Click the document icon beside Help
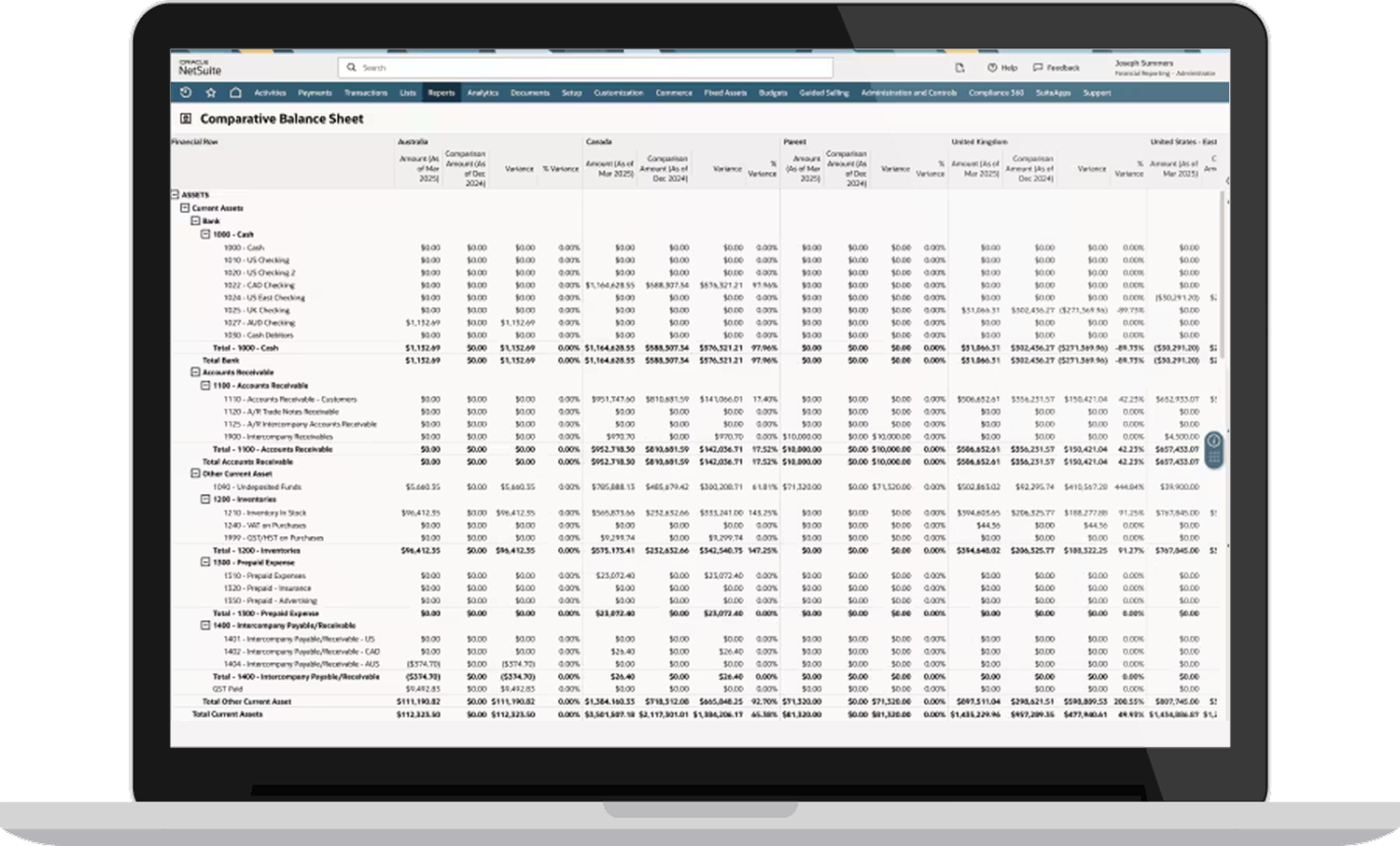The image size is (1400, 846). (959, 68)
